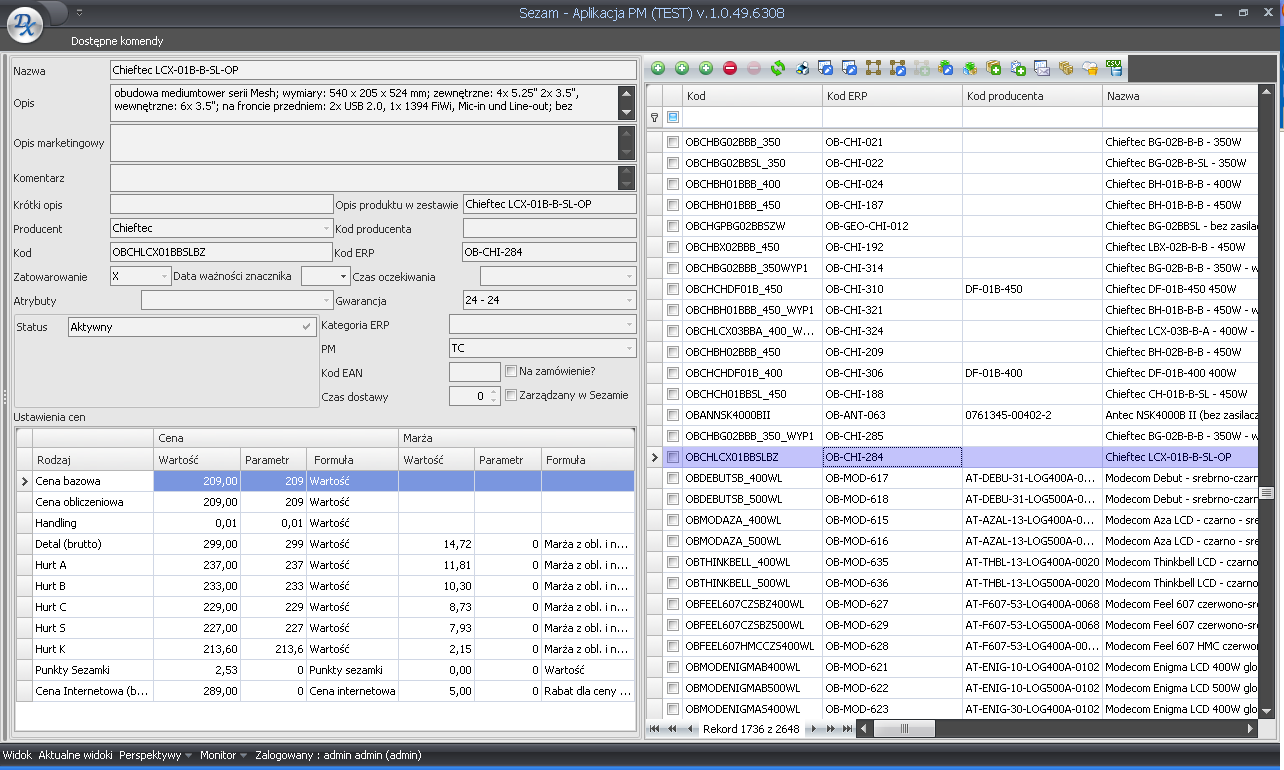Viewport: 1284px width, 770px height.
Task: Click the three brown boxes icon
Action: point(1066,68)
